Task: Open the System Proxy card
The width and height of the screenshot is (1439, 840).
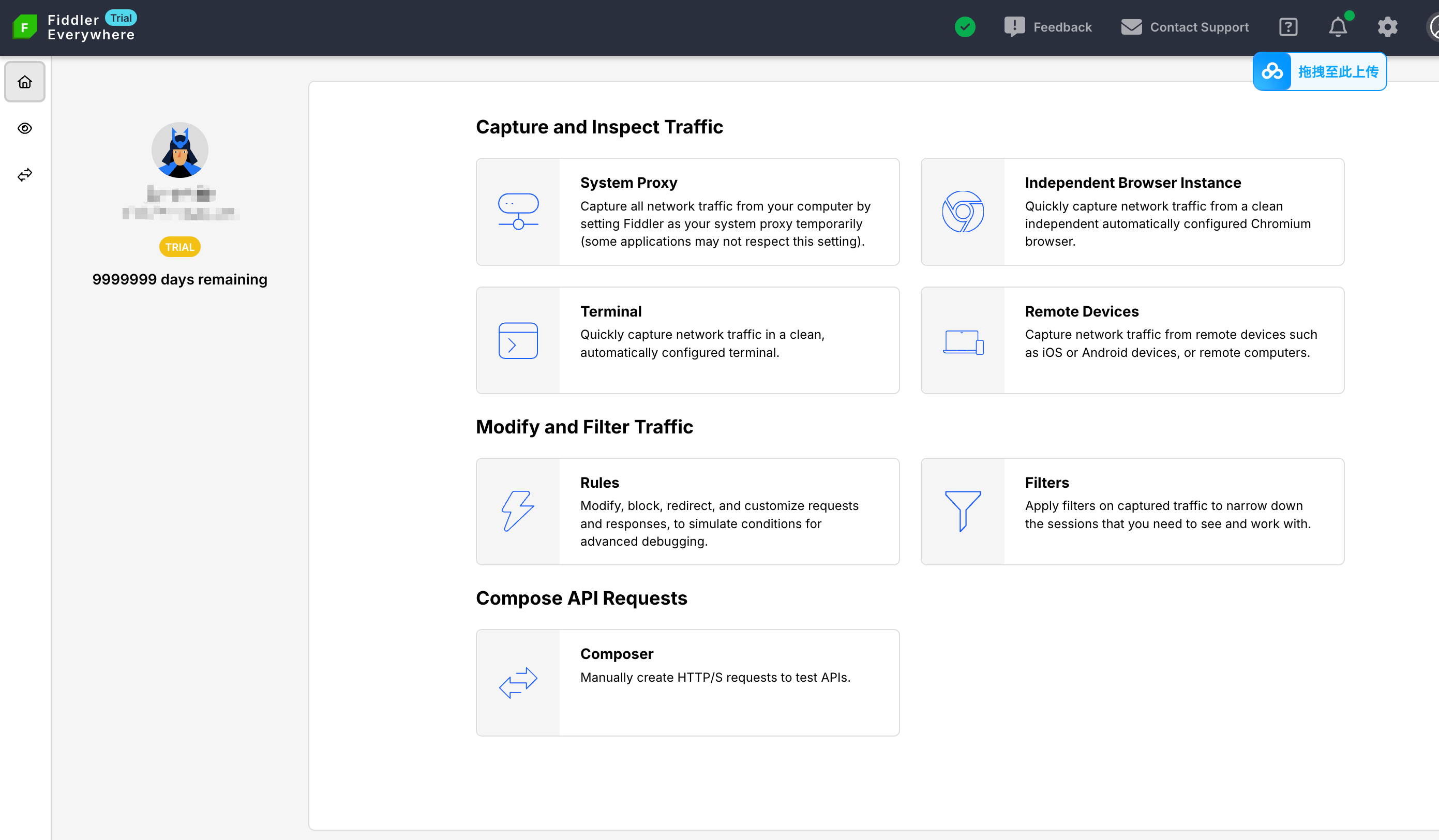Action: [x=687, y=212]
